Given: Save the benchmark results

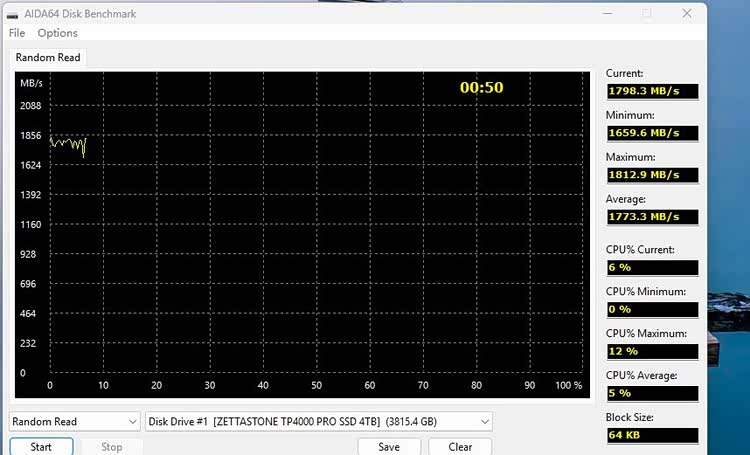Looking at the screenshot, I should (389, 447).
